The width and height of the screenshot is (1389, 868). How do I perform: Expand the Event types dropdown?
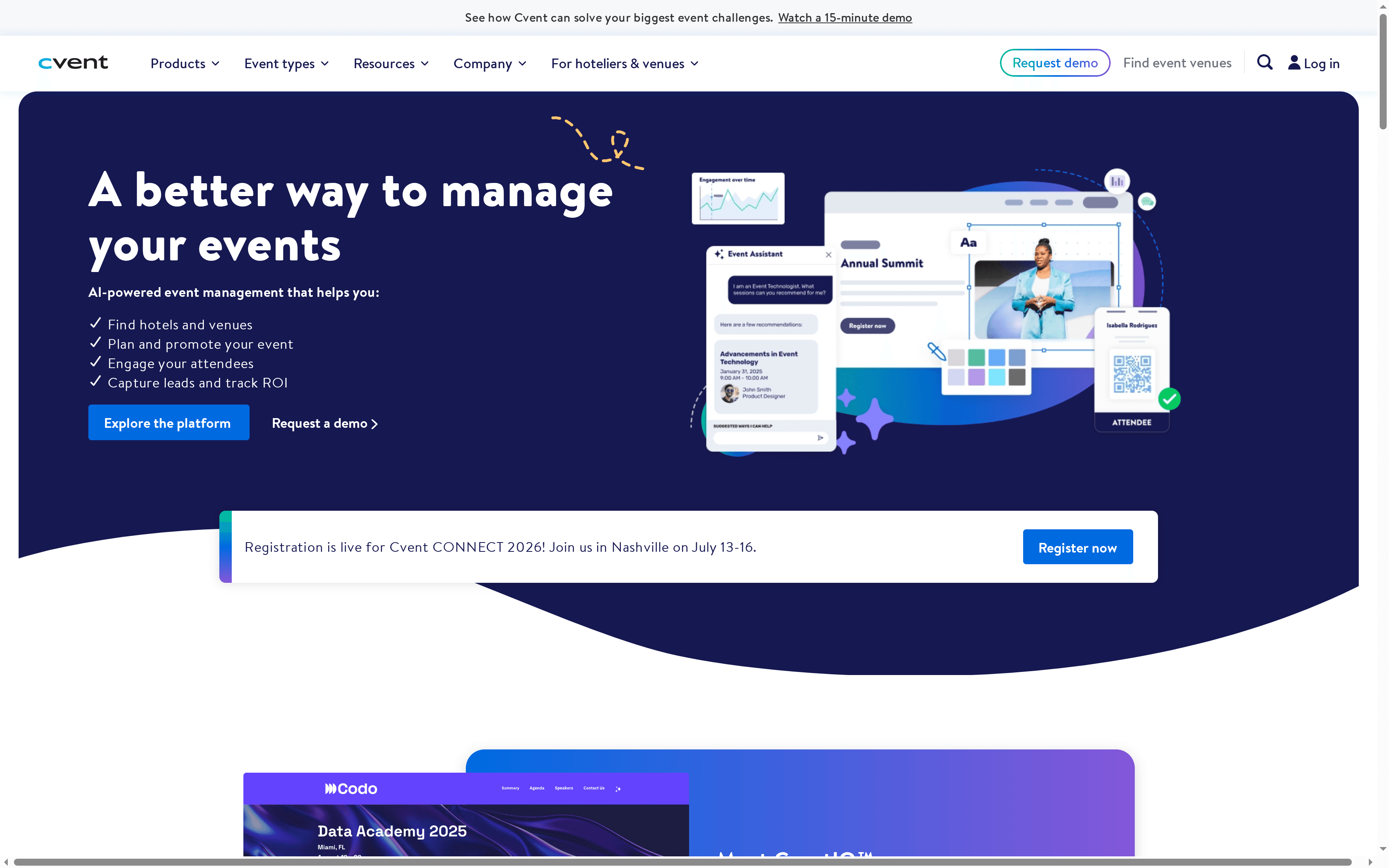coord(286,63)
